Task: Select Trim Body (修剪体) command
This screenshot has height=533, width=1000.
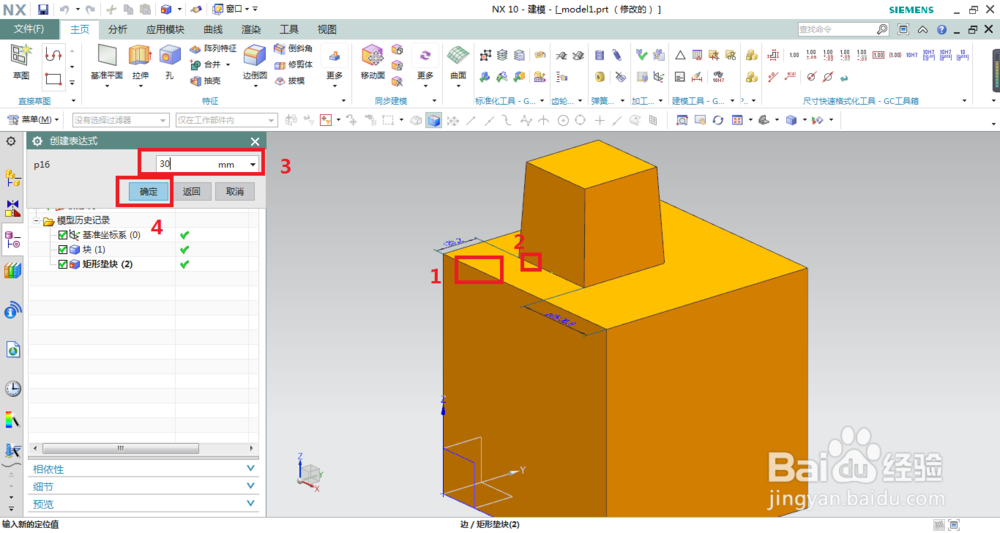Action: pos(293,64)
